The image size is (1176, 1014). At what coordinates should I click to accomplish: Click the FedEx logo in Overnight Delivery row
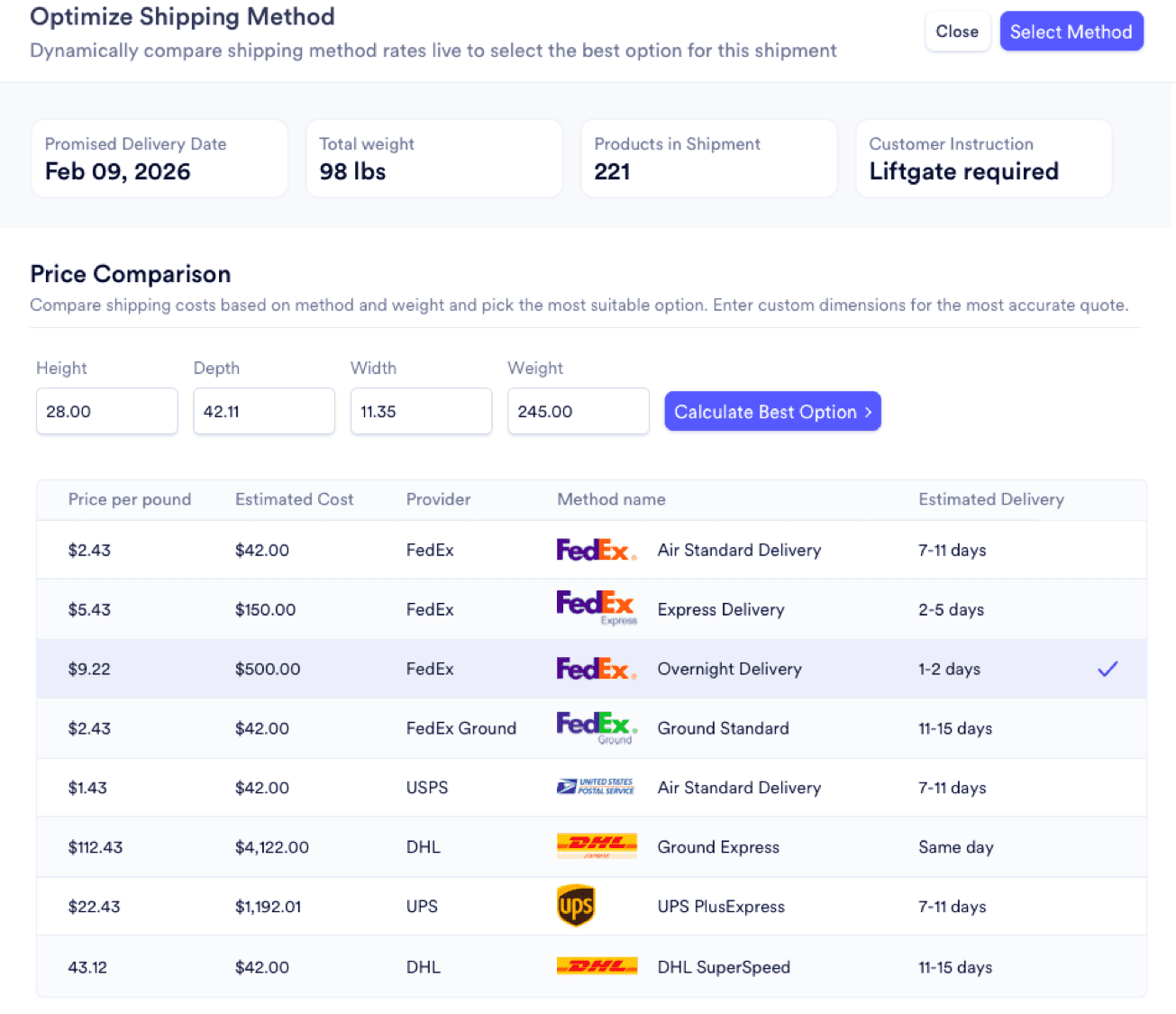click(596, 669)
